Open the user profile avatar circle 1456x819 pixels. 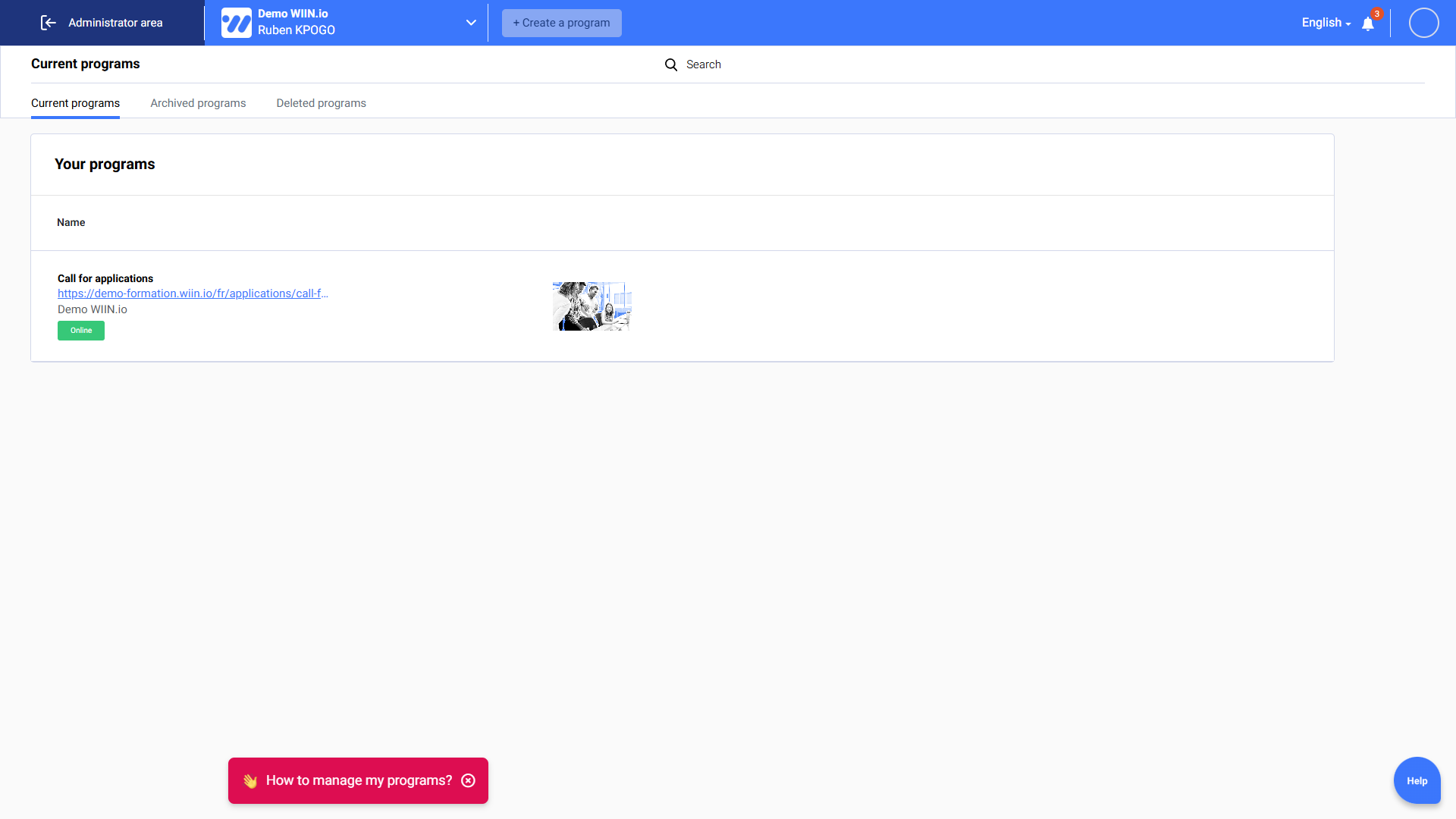click(1423, 23)
